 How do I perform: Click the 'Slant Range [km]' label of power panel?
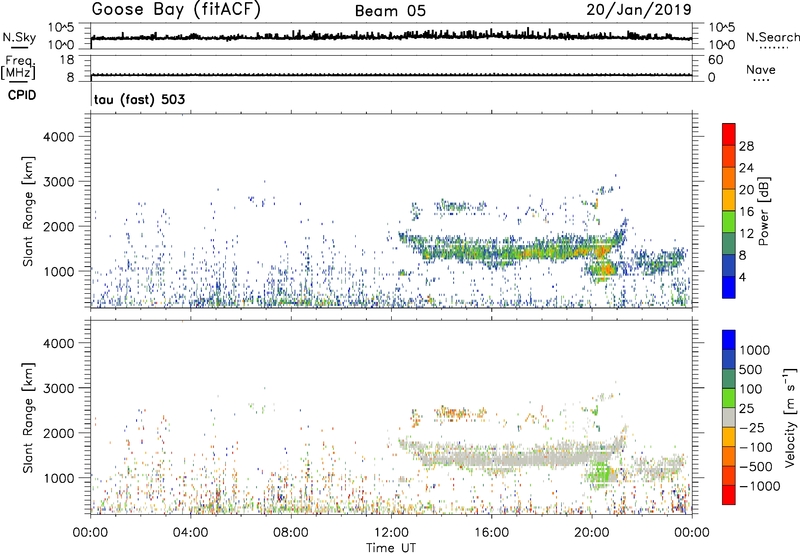[28, 211]
